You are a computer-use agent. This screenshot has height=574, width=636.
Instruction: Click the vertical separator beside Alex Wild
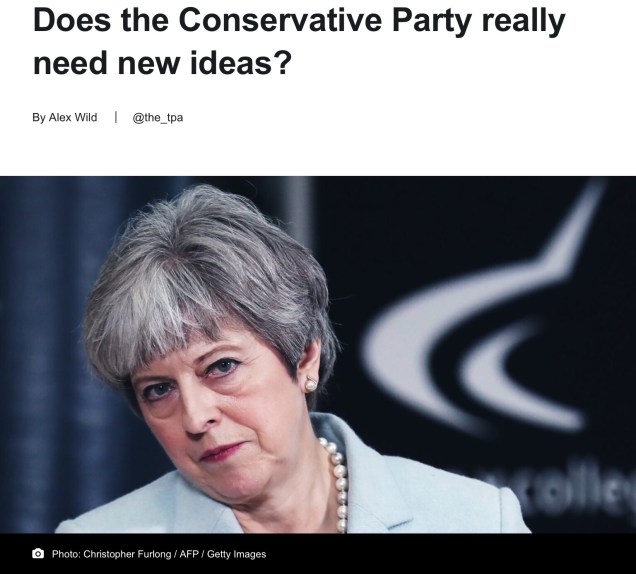116,117
